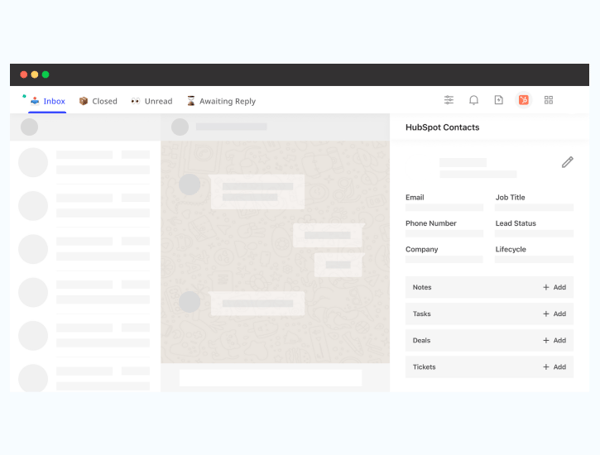This screenshot has width=600, height=455.
Task: Click the plus icon beside Notes
Action: point(546,287)
